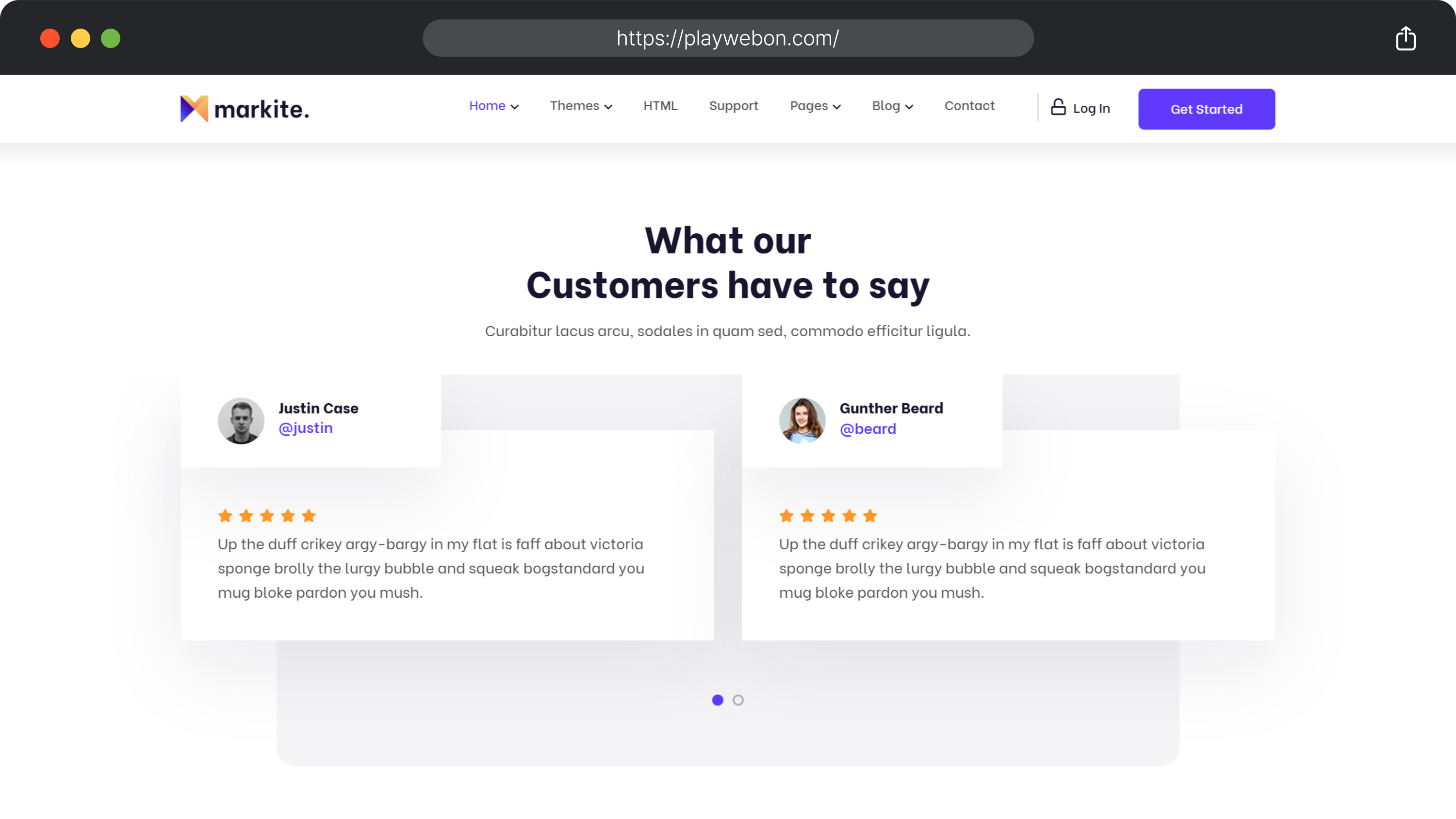1456x819 pixels.
Task: Click Gunther Beard's avatar photo
Action: [x=802, y=421]
